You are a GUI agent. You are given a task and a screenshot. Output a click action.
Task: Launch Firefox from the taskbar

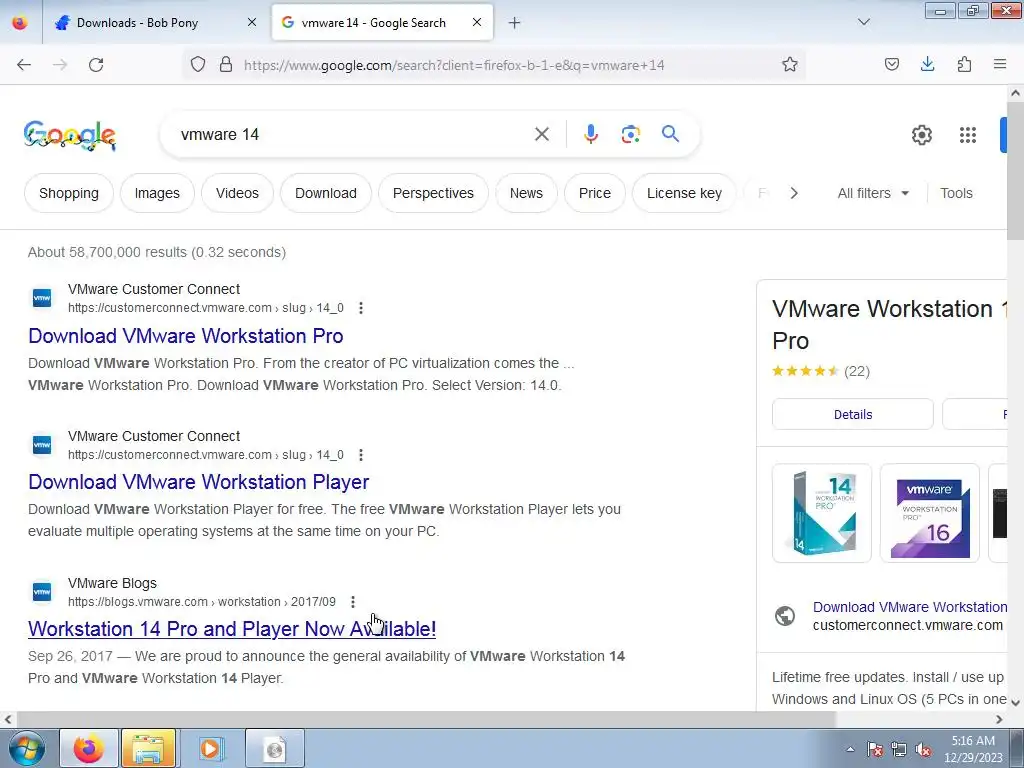(x=89, y=748)
